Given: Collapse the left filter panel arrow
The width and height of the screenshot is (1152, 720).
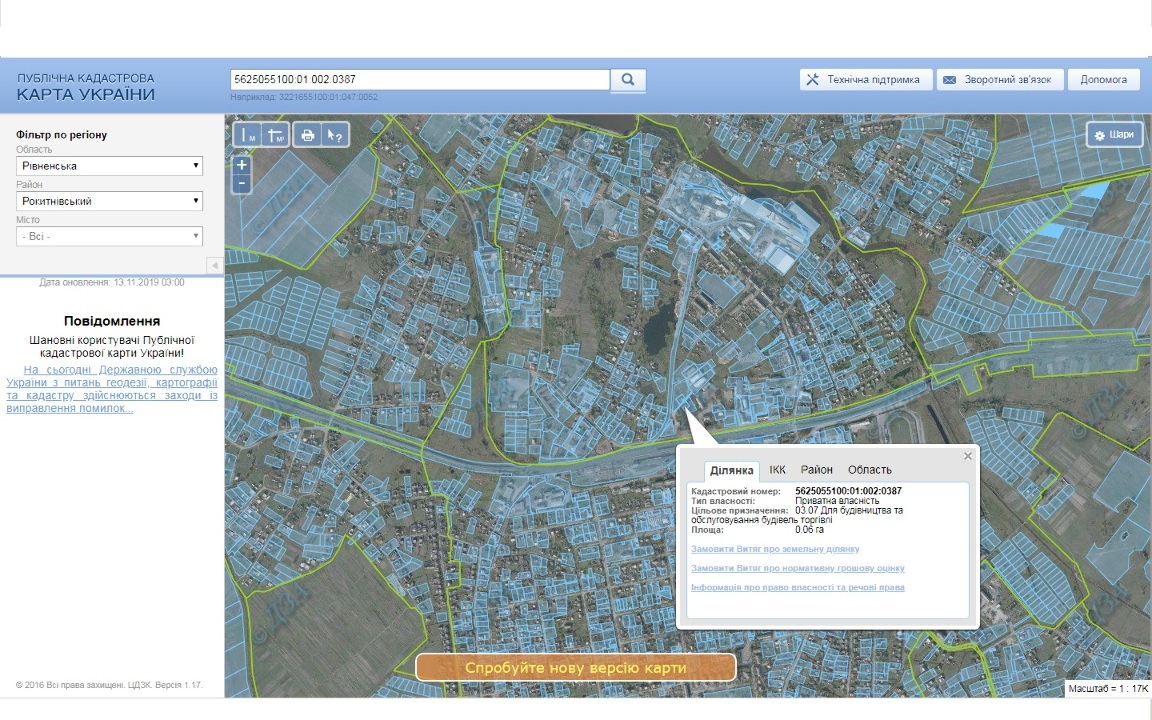Looking at the screenshot, I should pyautogui.click(x=215, y=265).
